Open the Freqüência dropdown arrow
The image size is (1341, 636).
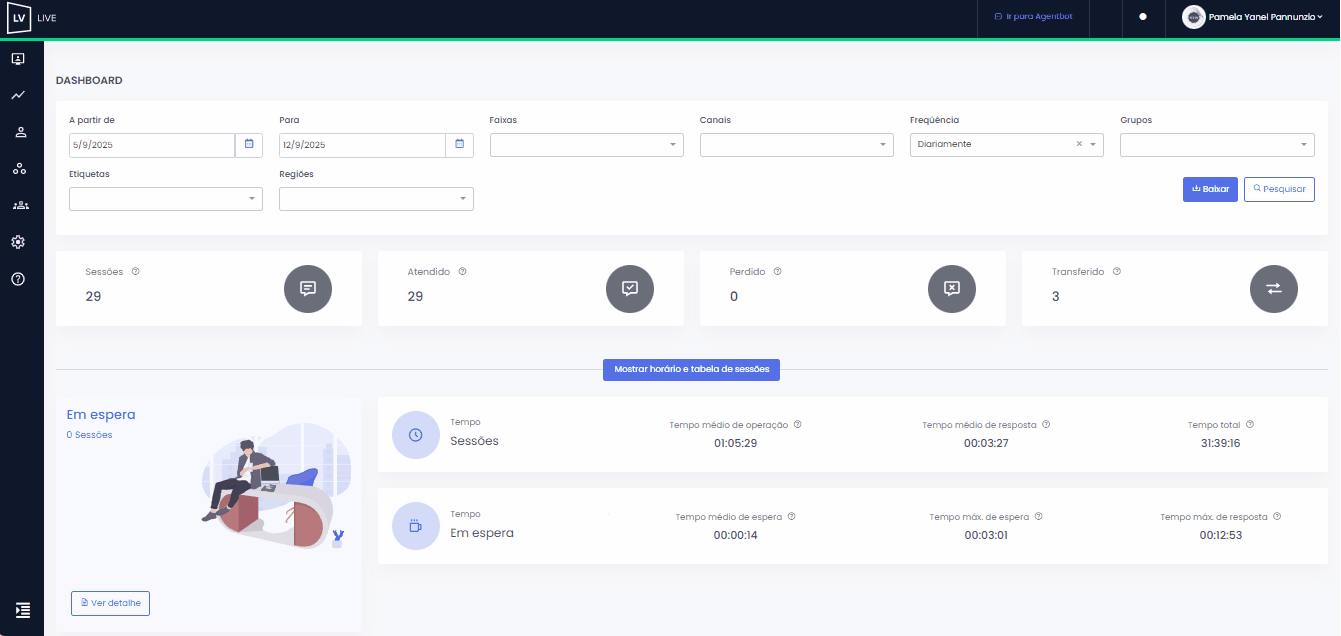pos(1093,145)
